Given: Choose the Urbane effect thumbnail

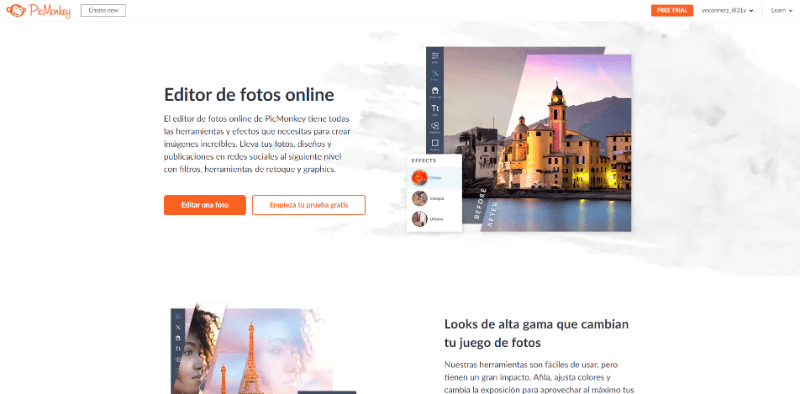Looking at the screenshot, I should tap(419, 219).
